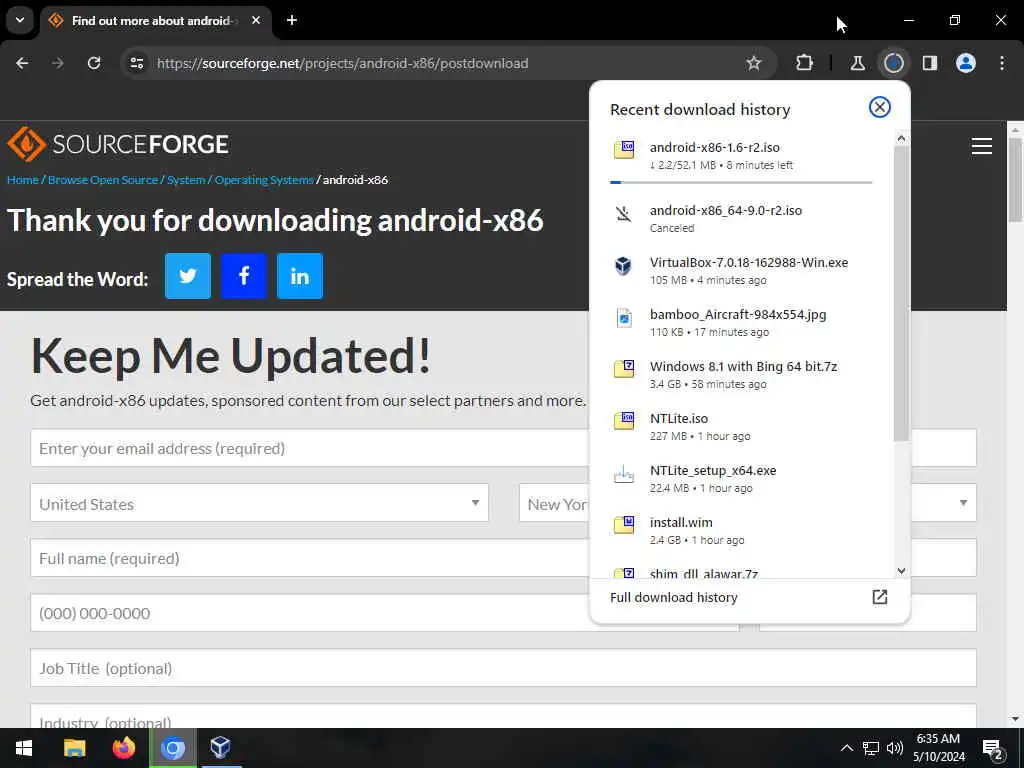Screen dimensions: 1024x768
Task: Open a new tab with plus button
Action: (x=292, y=20)
